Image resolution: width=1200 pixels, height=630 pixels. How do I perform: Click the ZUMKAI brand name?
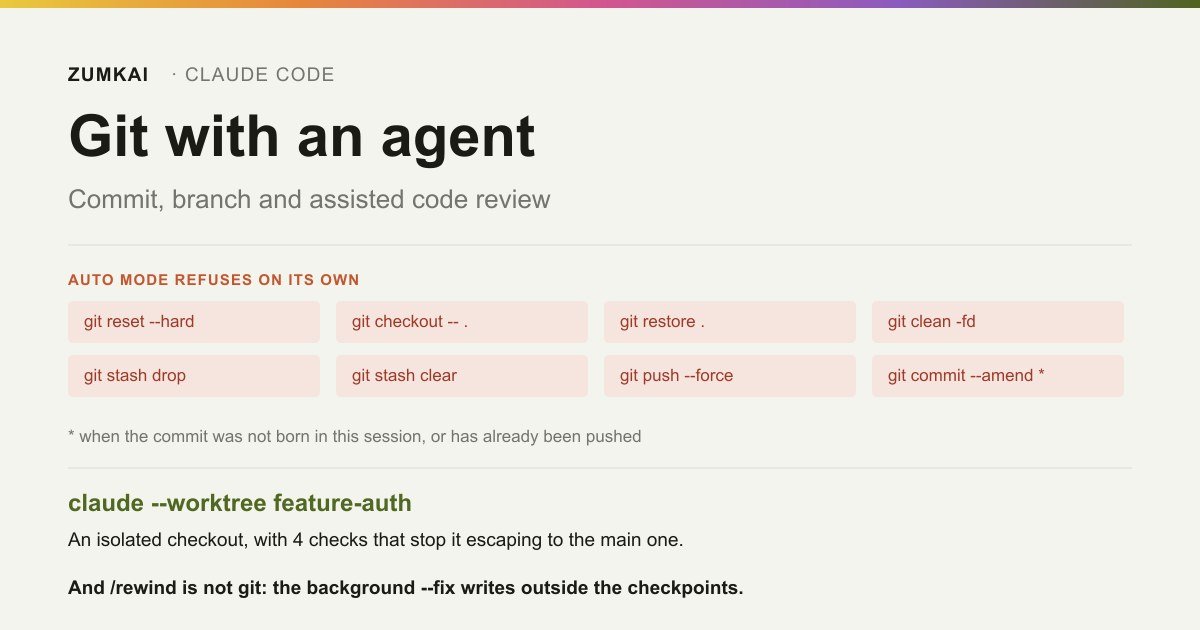108,75
